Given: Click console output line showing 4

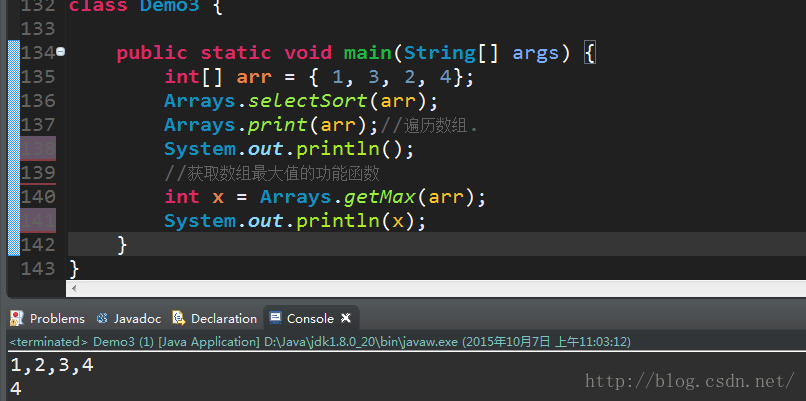Looking at the screenshot, I should pos(15,389).
